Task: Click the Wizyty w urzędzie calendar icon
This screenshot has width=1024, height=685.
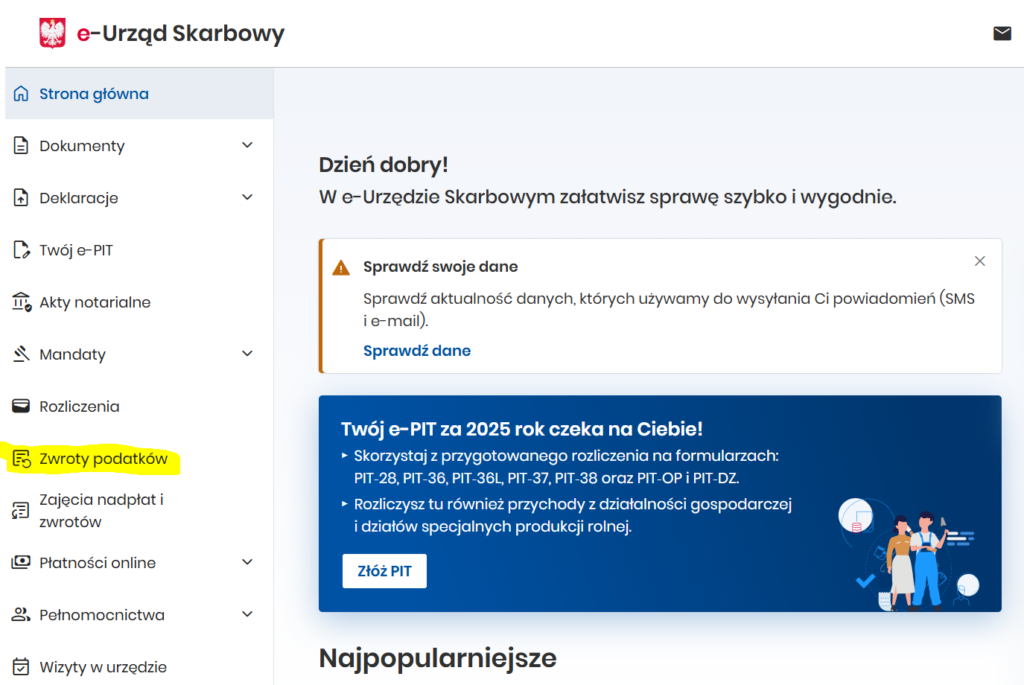Action: point(21,667)
